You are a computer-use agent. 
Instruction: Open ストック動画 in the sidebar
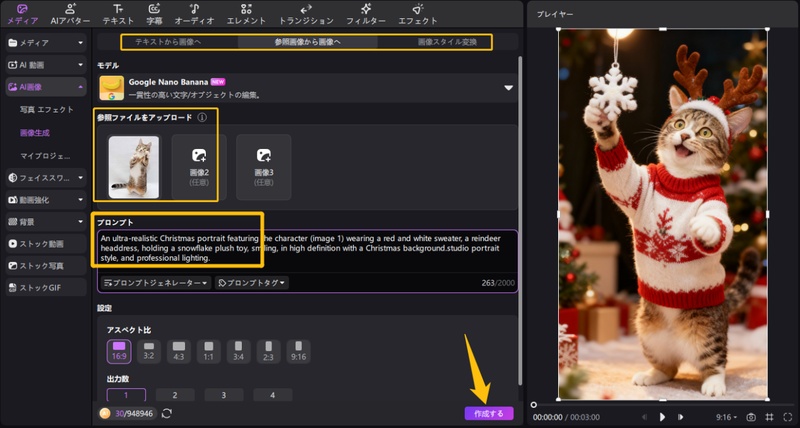45,243
